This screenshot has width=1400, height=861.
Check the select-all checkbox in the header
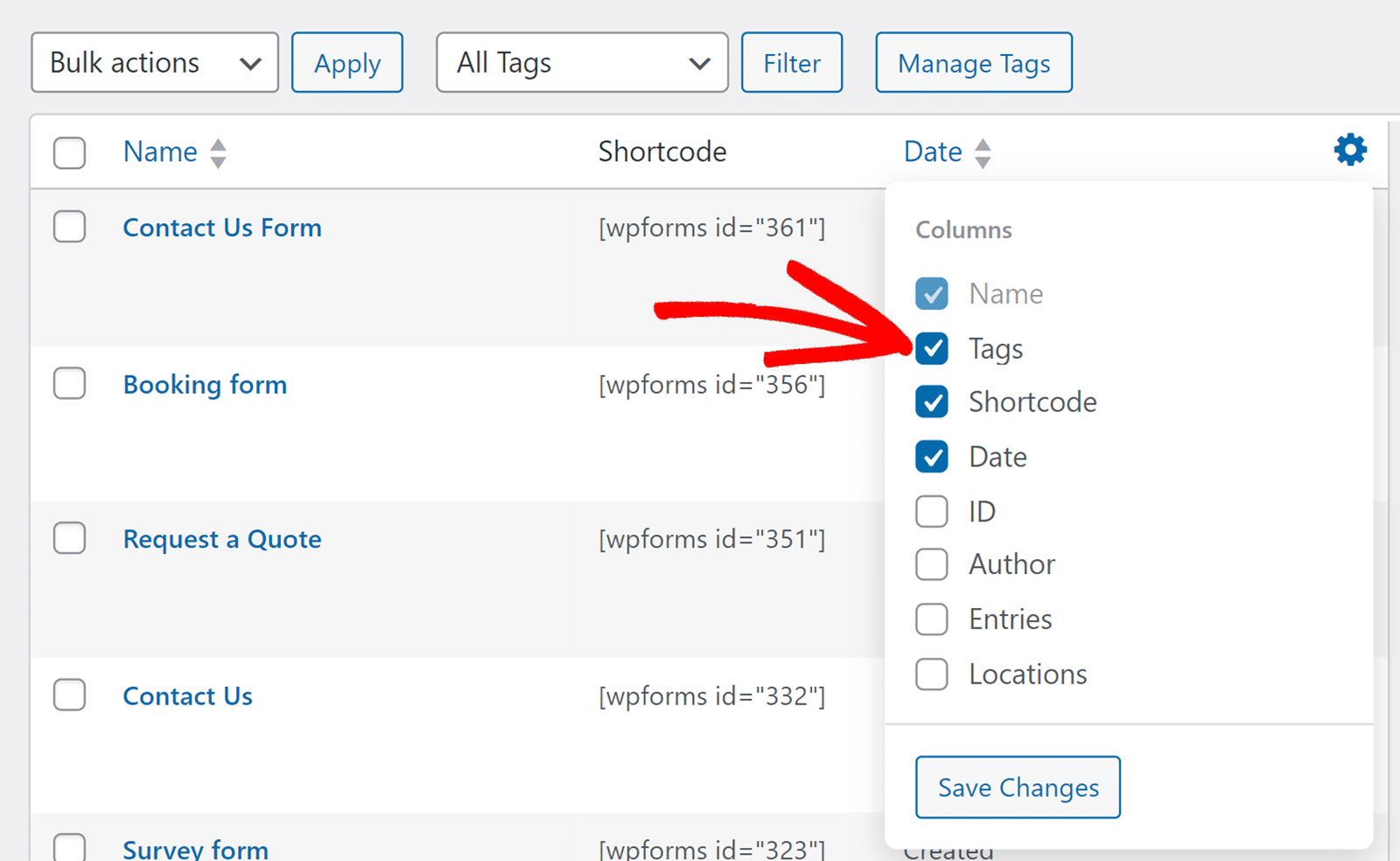(69, 152)
